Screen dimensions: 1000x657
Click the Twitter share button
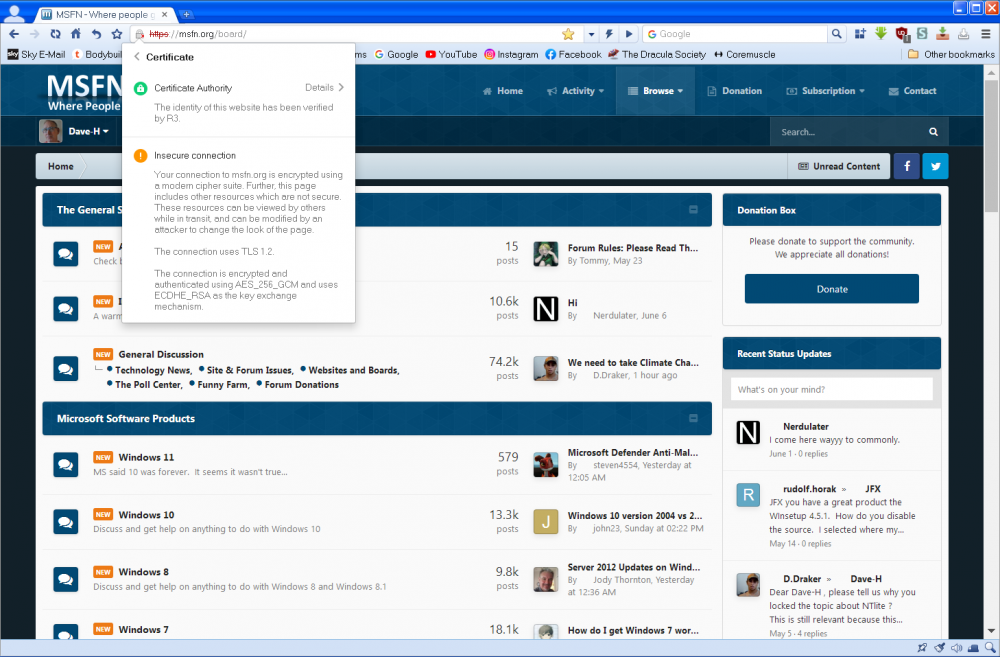point(935,166)
